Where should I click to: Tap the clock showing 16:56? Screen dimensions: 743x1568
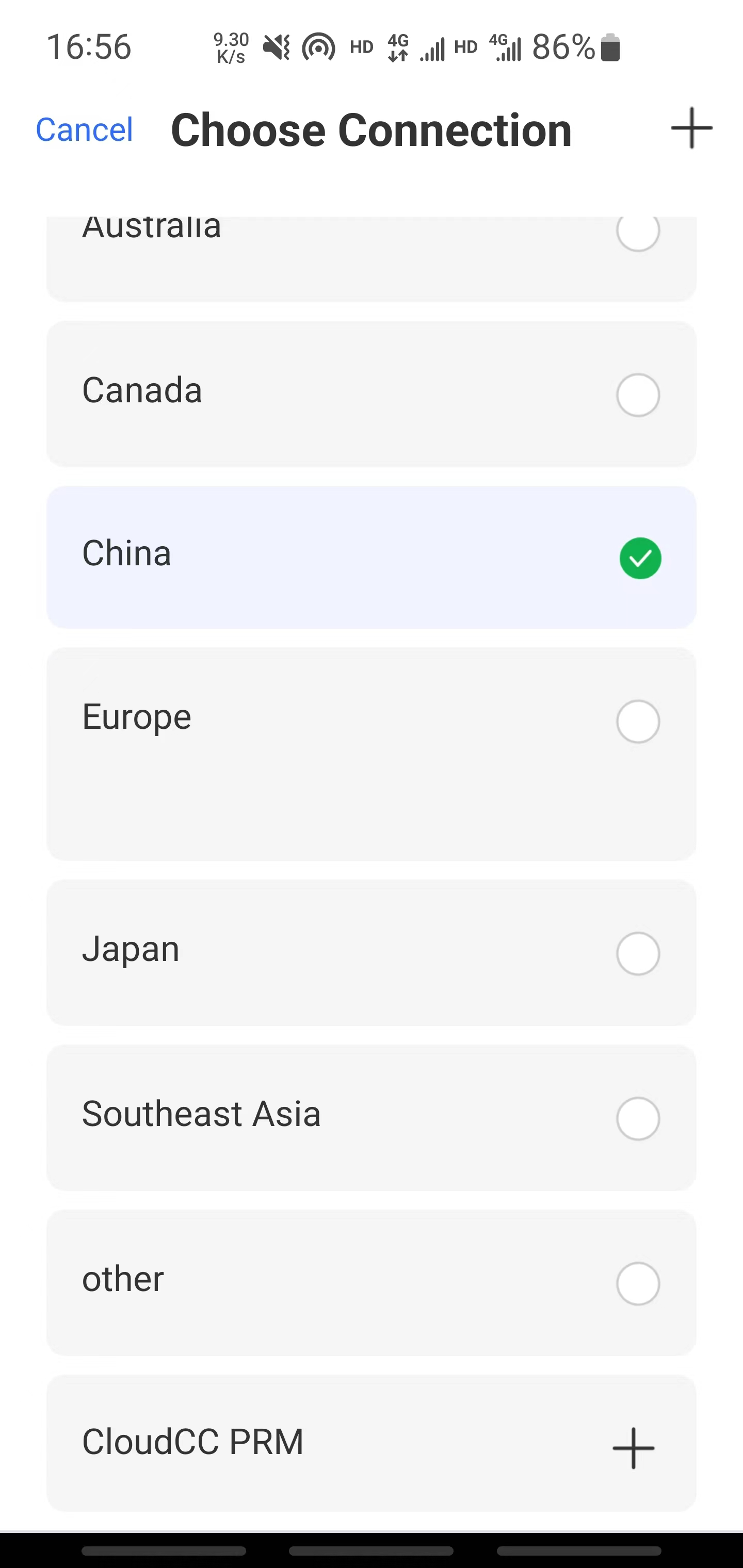[89, 47]
